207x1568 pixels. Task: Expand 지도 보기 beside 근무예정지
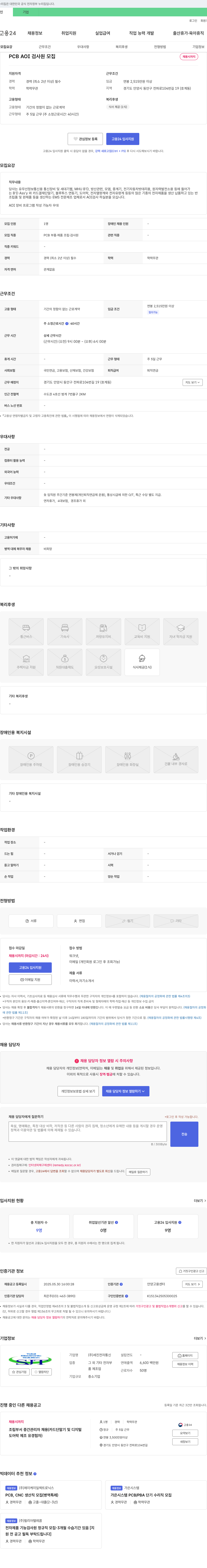(x=192, y=382)
